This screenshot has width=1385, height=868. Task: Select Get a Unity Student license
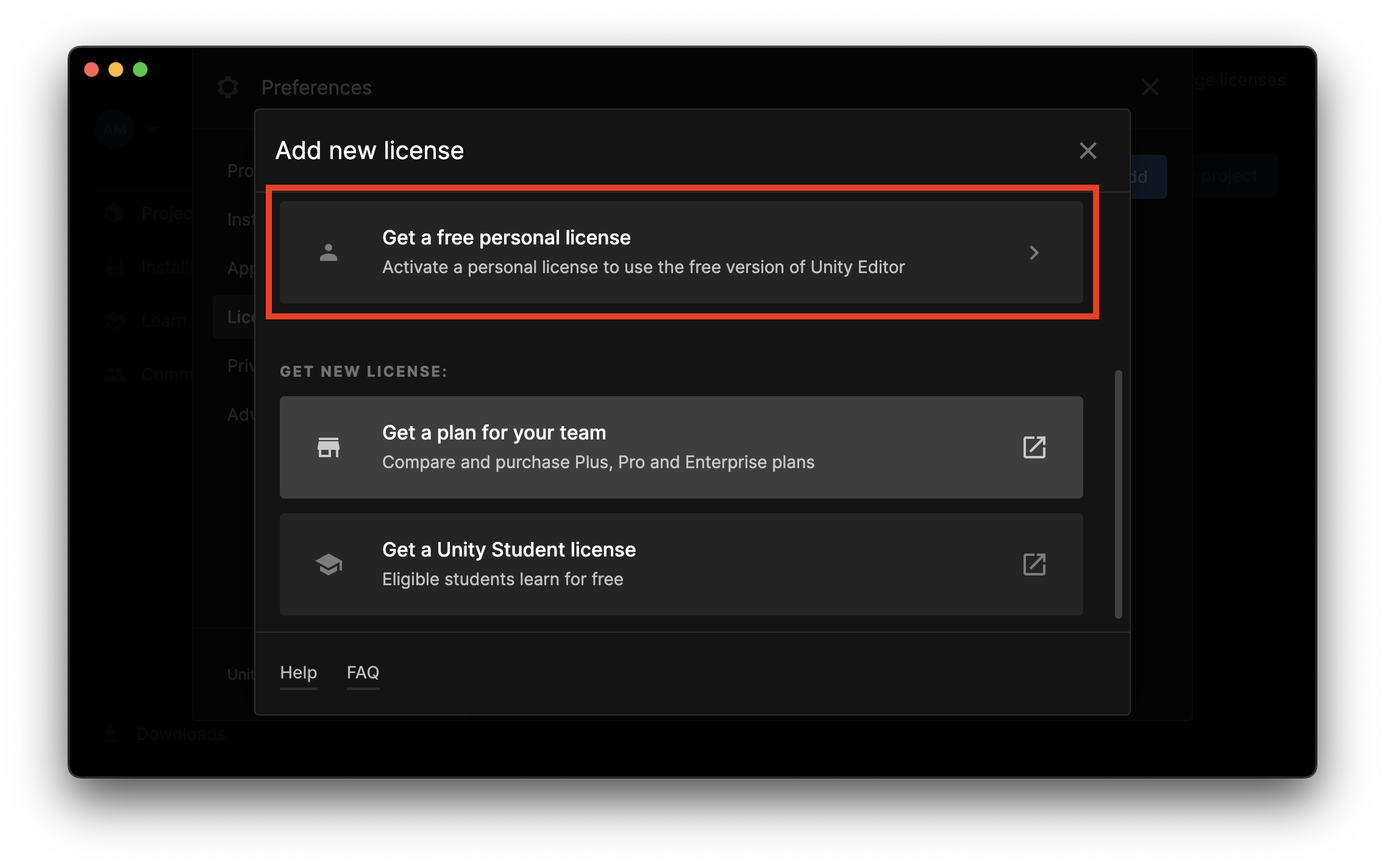point(681,564)
